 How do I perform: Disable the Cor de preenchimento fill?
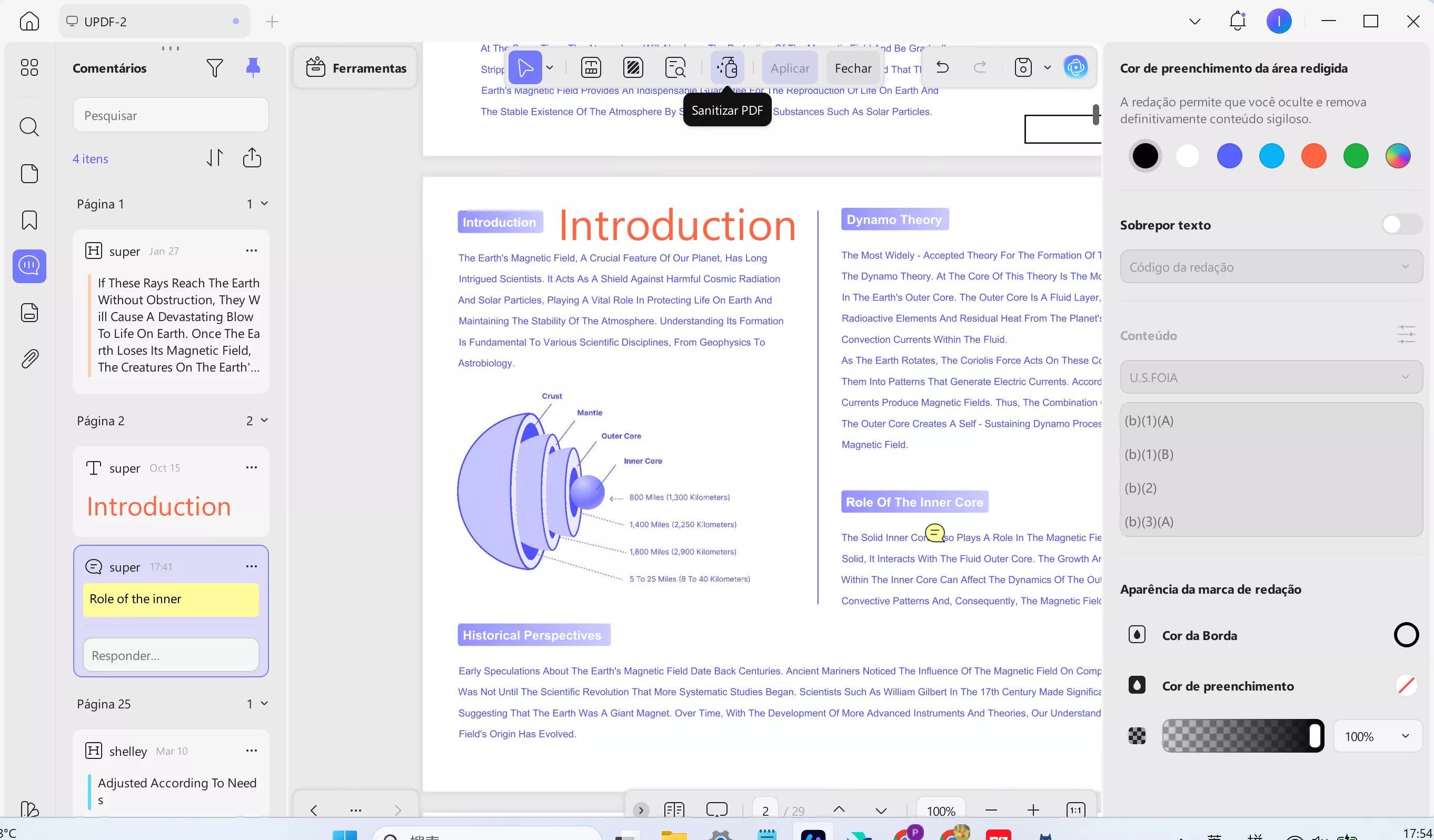1407,685
